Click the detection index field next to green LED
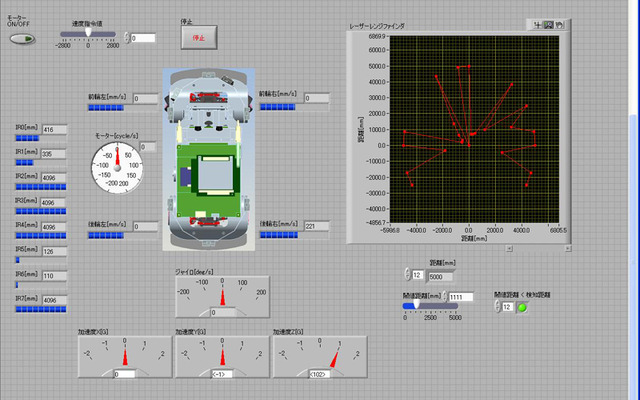The image size is (640, 400). (x=507, y=307)
